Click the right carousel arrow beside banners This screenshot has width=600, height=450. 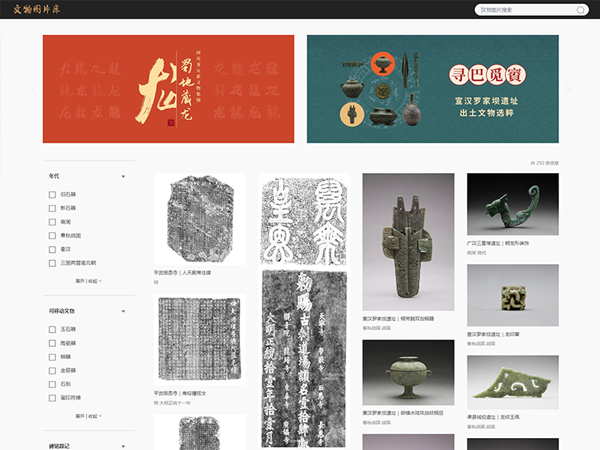pyautogui.click(x=566, y=90)
